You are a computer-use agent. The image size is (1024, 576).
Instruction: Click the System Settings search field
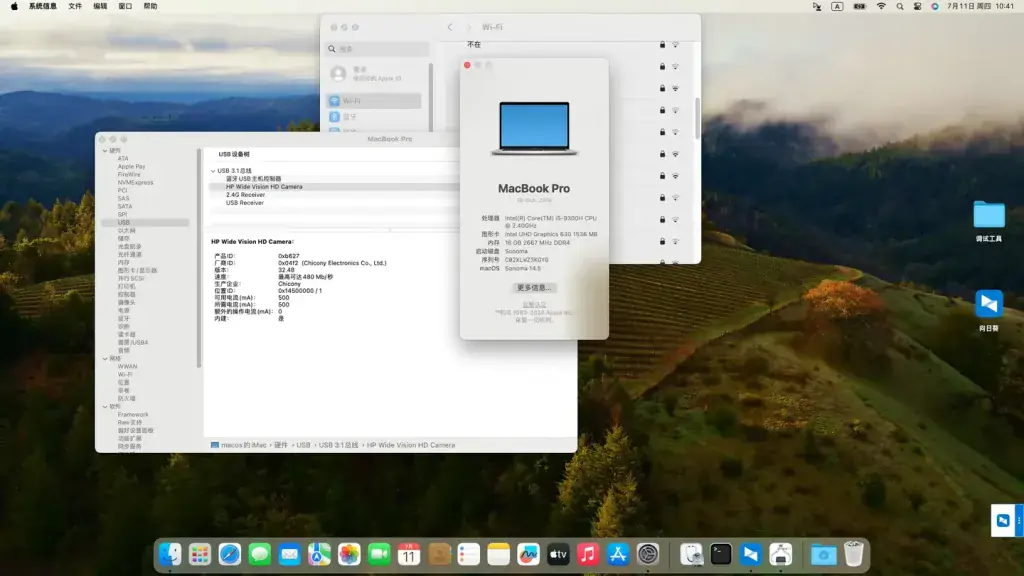pos(377,49)
